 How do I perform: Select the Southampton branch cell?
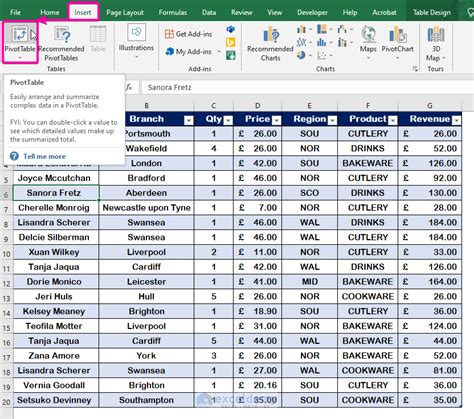click(x=146, y=400)
